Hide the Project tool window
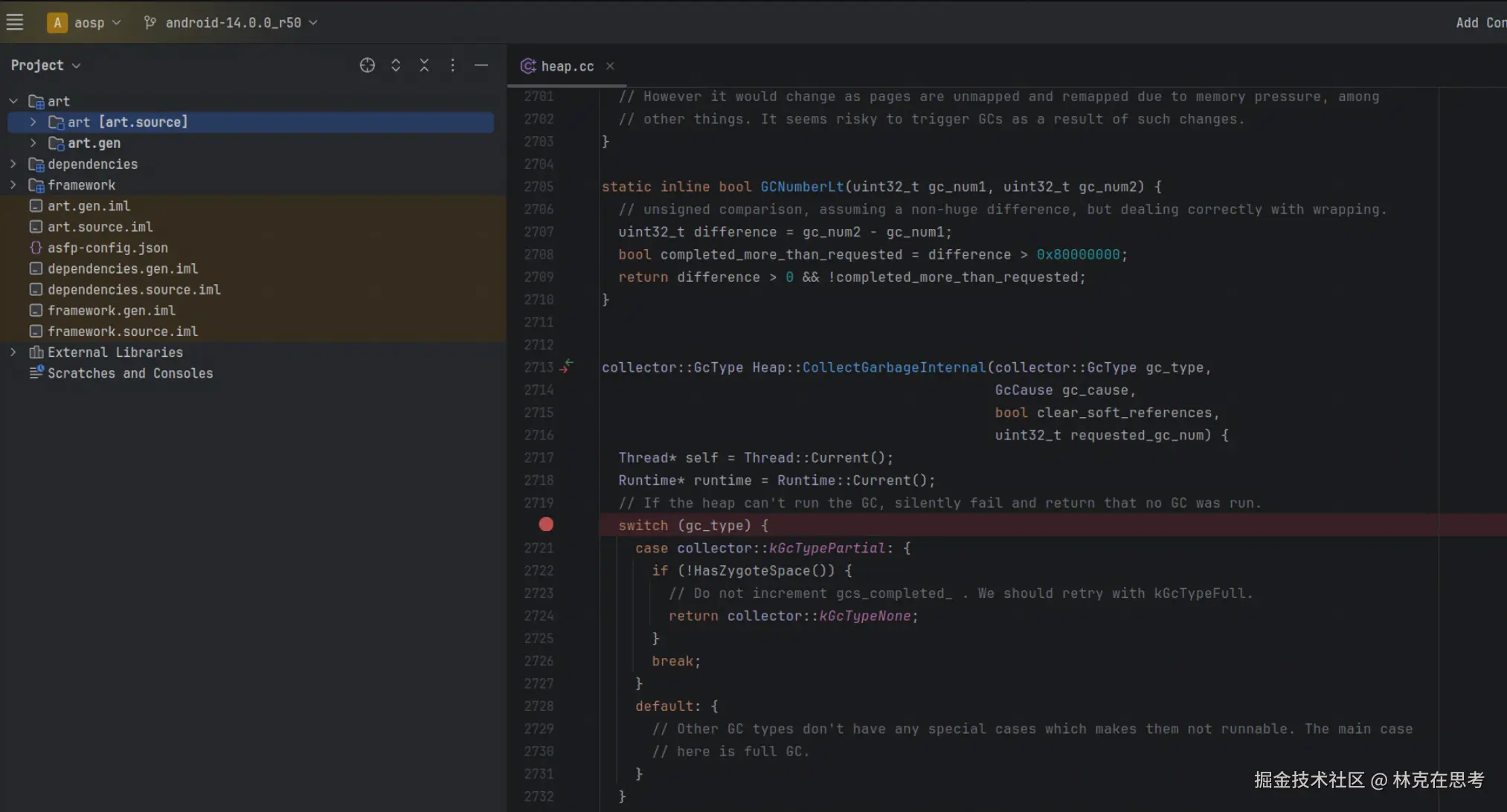The image size is (1507, 812). (481, 65)
